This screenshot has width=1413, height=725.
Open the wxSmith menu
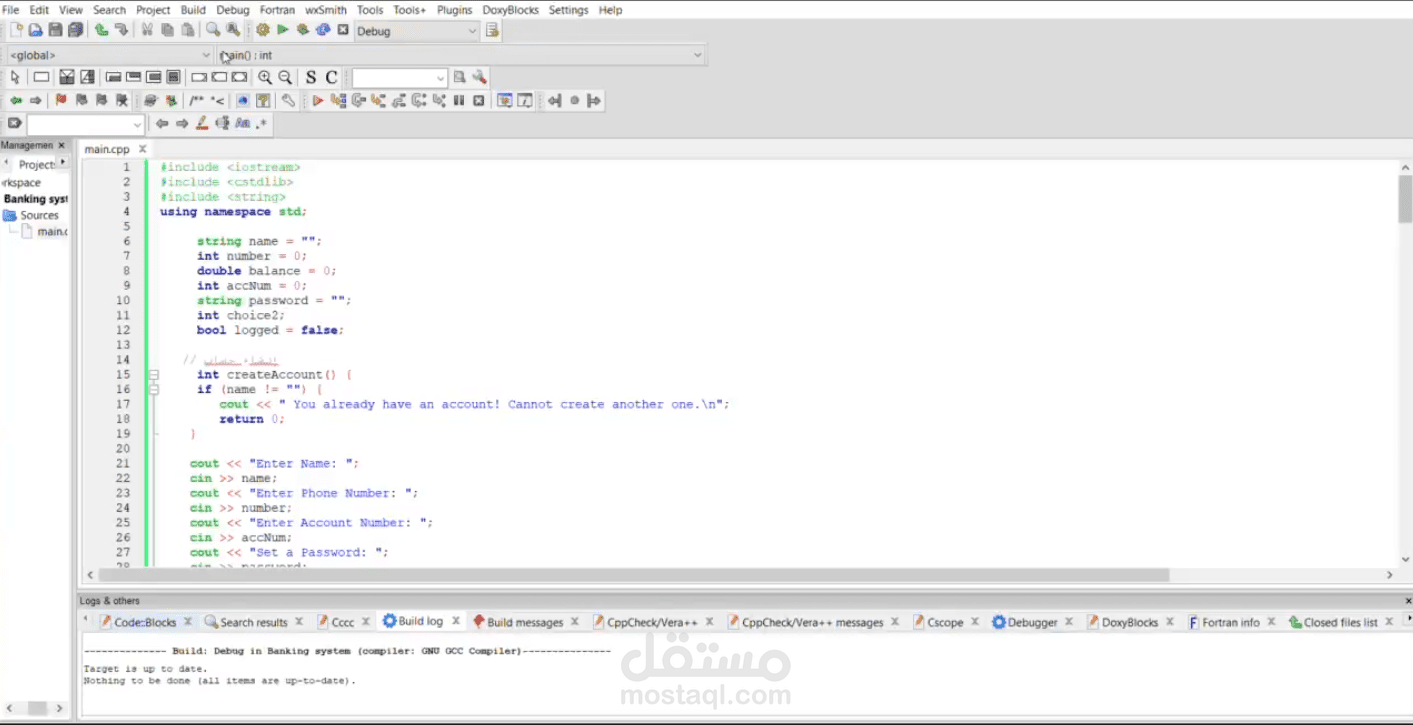(326, 10)
